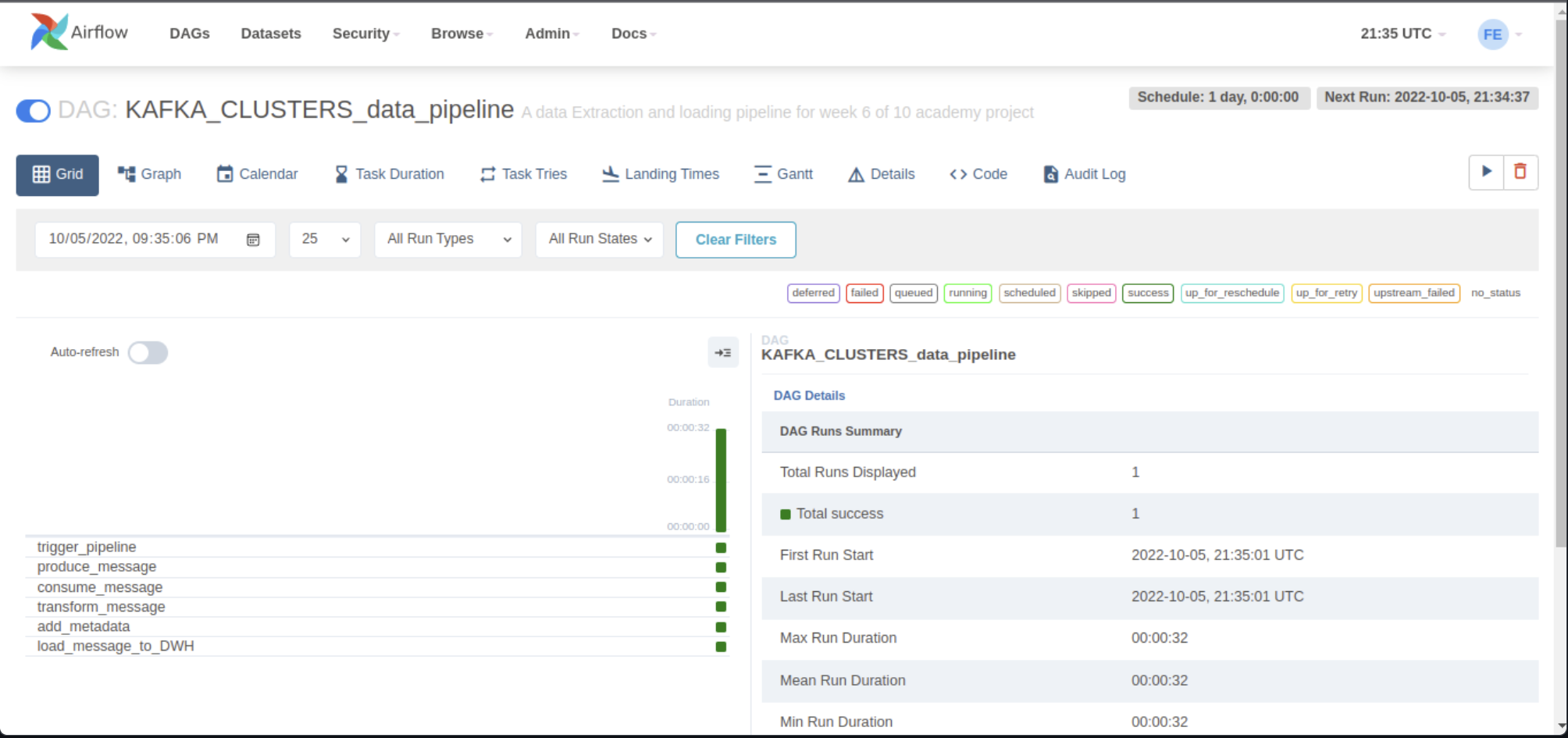
Task: Open the Security dropdown menu
Action: coord(365,34)
